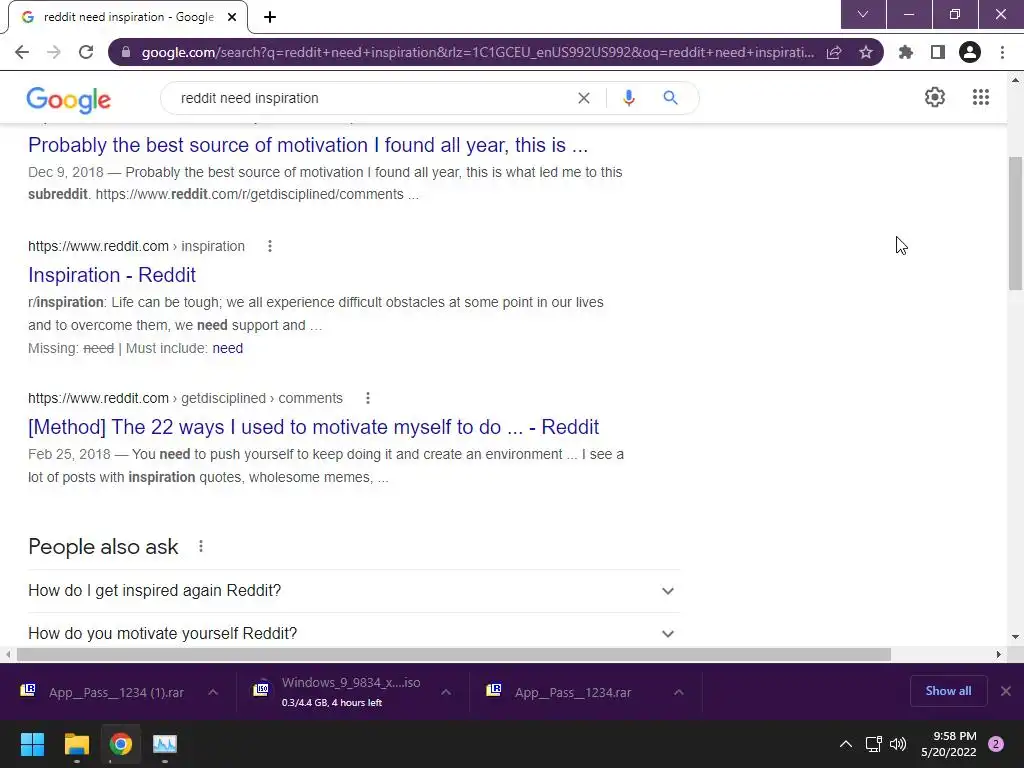Viewport: 1024px width, 768px height.
Task: Click Show all downloads
Action: 948,691
